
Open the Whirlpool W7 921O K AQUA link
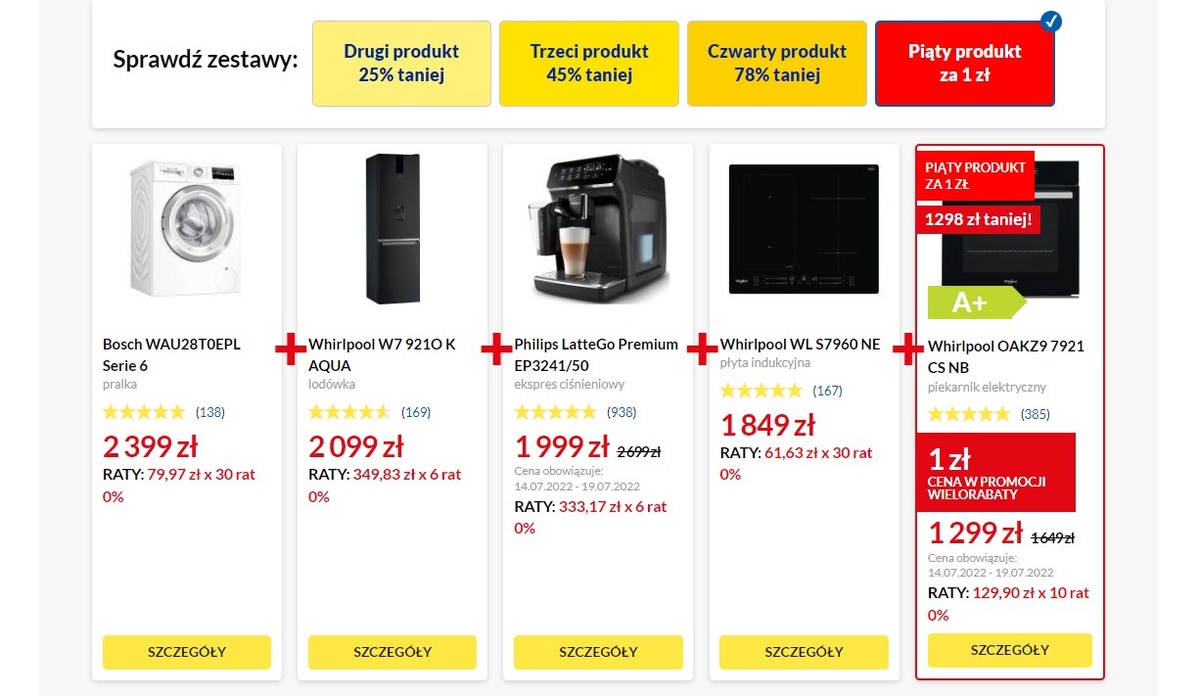[382, 355]
